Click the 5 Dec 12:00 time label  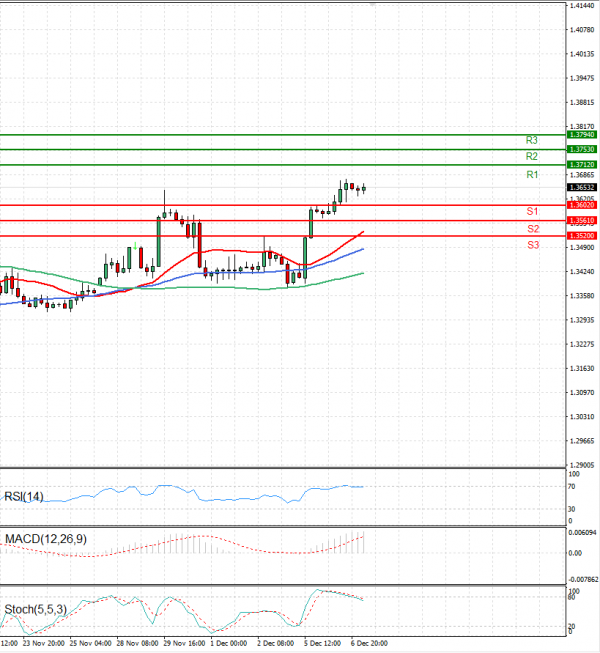point(322,643)
